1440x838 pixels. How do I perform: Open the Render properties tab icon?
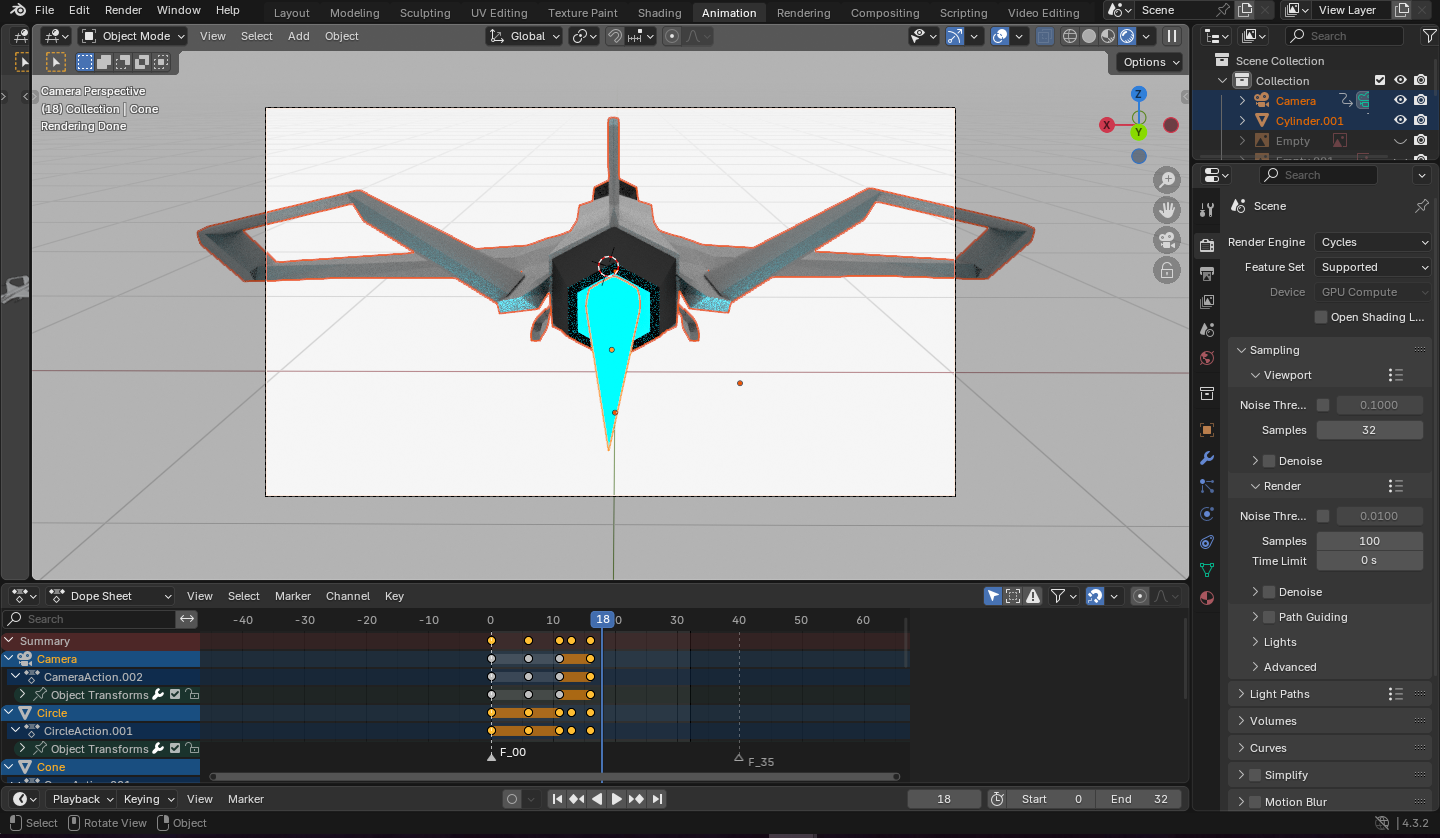click(1207, 245)
